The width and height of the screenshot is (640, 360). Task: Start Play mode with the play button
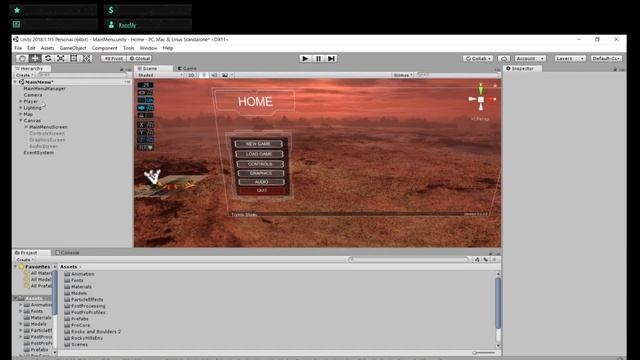pyautogui.click(x=305, y=58)
